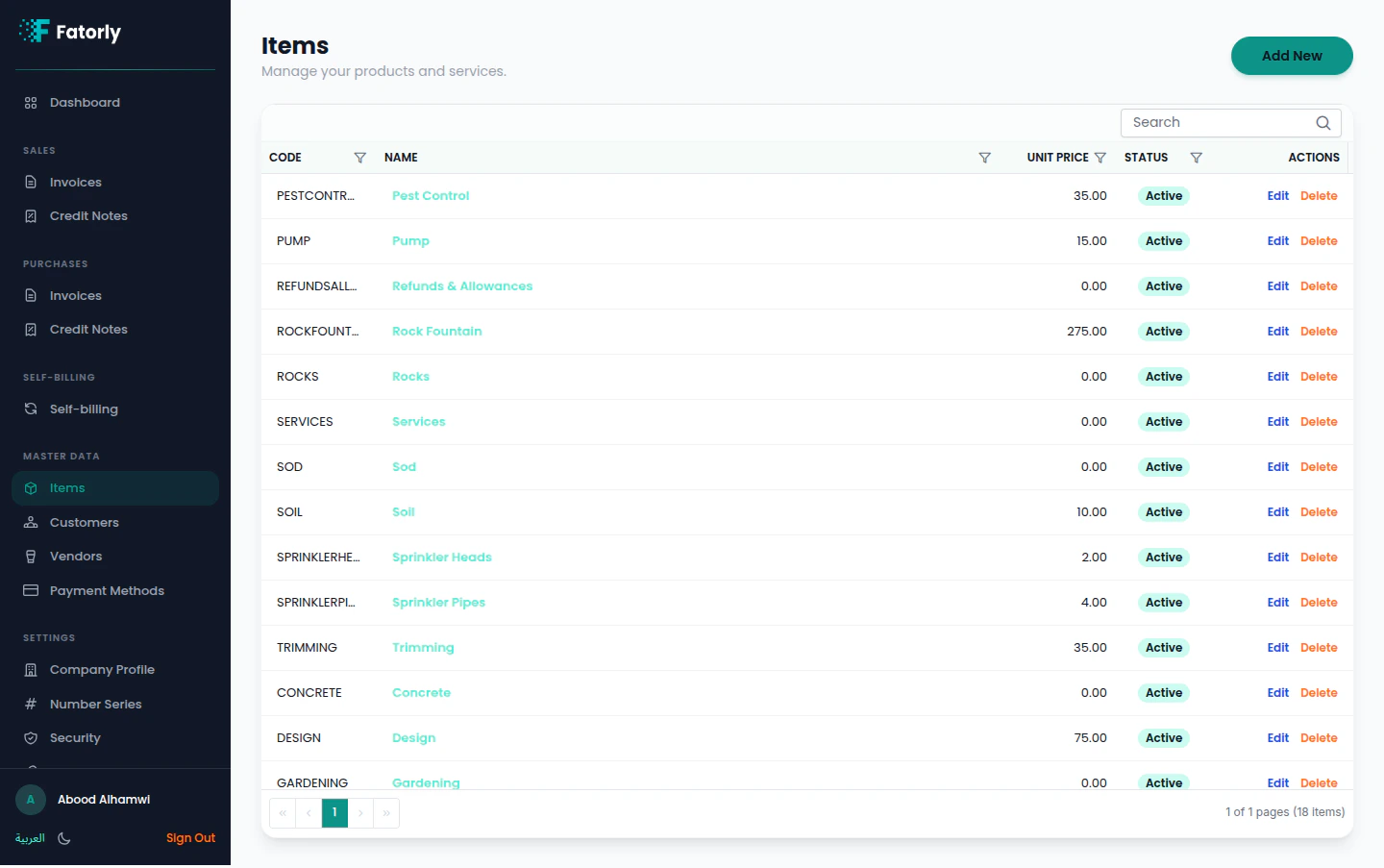The width and height of the screenshot is (1384, 868).
Task: Delete the Design item
Action: pyautogui.click(x=1319, y=738)
